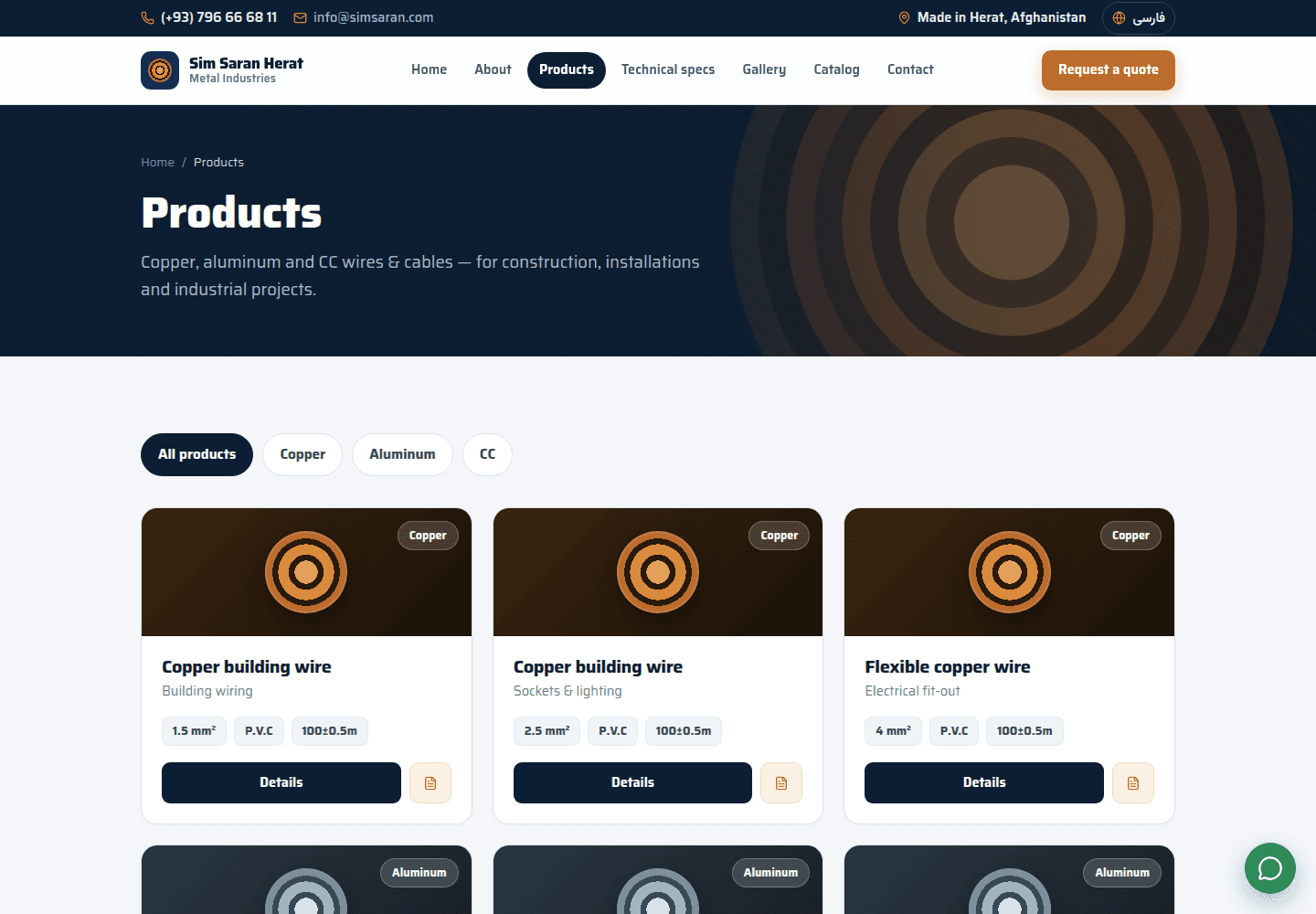
Task: Click 100±0.5m tag on Building wiring card
Action: pos(329,731)
